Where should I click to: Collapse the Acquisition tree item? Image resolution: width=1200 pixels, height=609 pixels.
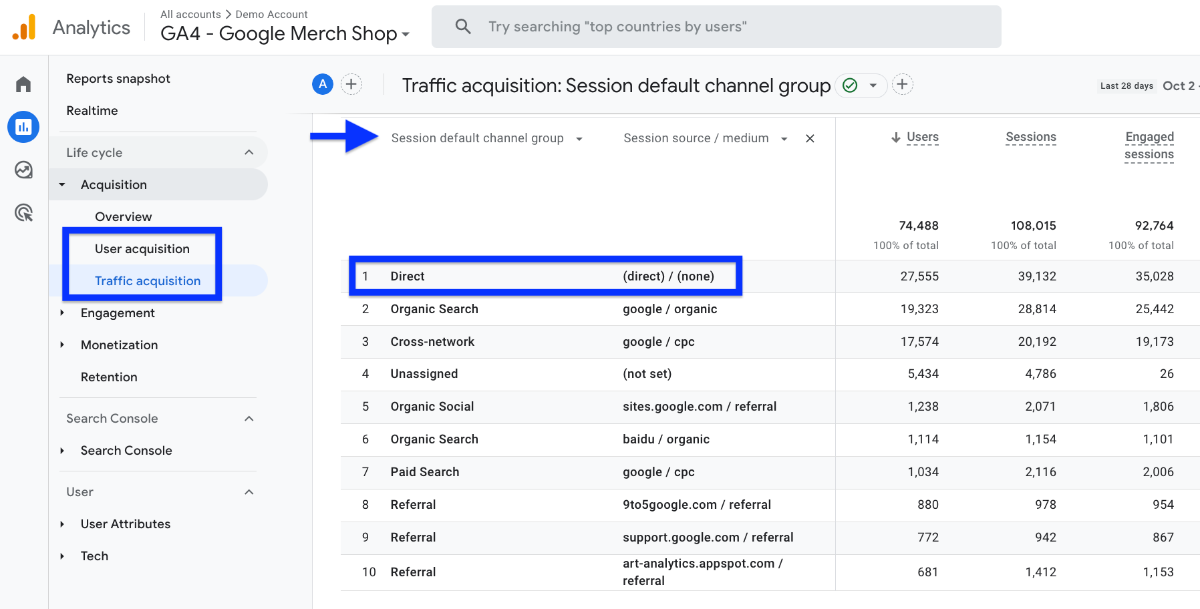coord(62,185)
